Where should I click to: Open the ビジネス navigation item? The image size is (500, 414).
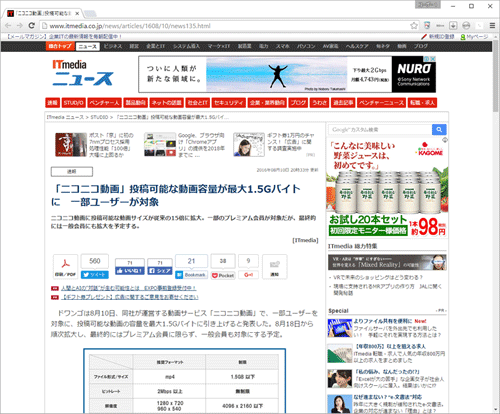pyautogui.click(x=113, y=46)
